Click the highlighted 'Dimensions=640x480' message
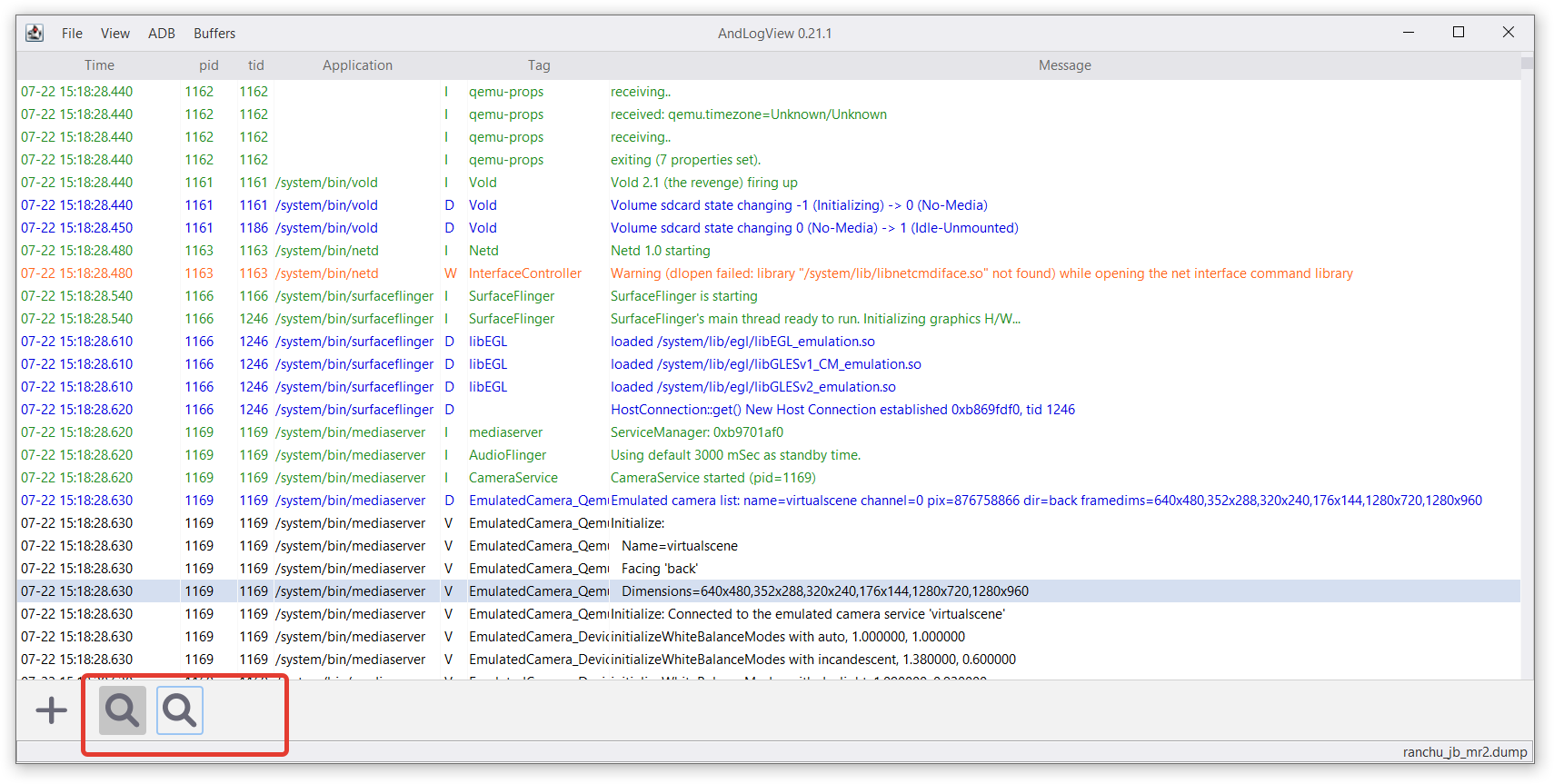Viewport: 1554px width, 784px height. [825, 591]
